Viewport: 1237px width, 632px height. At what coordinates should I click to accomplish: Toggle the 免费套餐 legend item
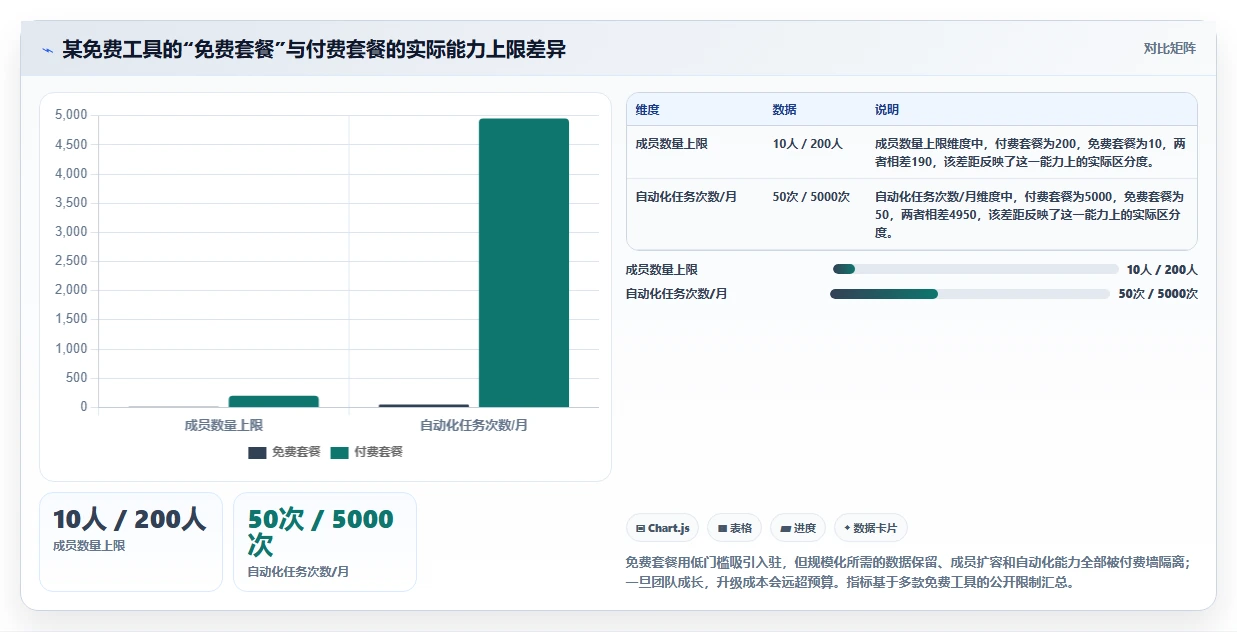(284, 452)
